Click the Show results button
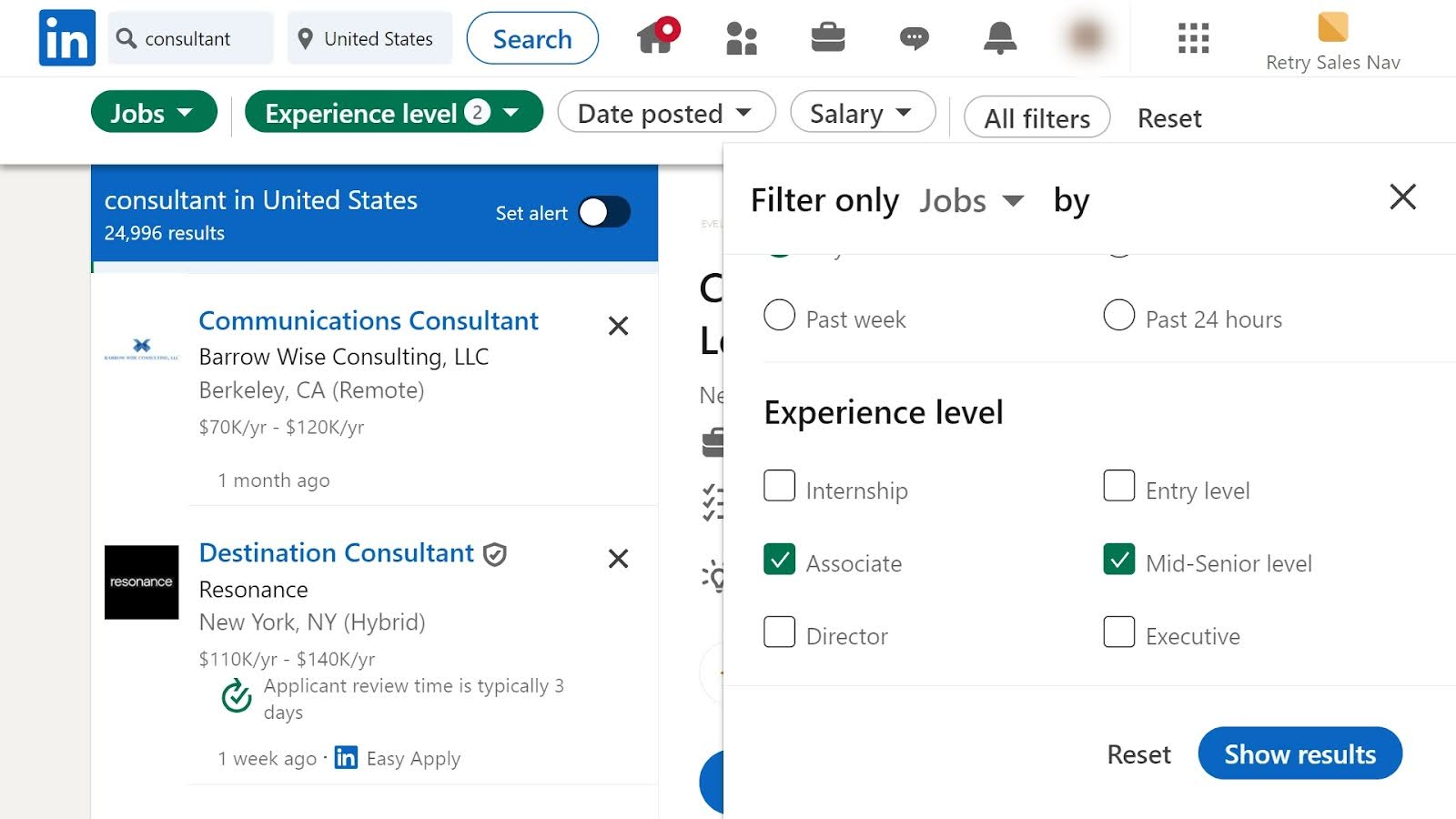This screenshot has height=819, width=1456. point(1299,753)
